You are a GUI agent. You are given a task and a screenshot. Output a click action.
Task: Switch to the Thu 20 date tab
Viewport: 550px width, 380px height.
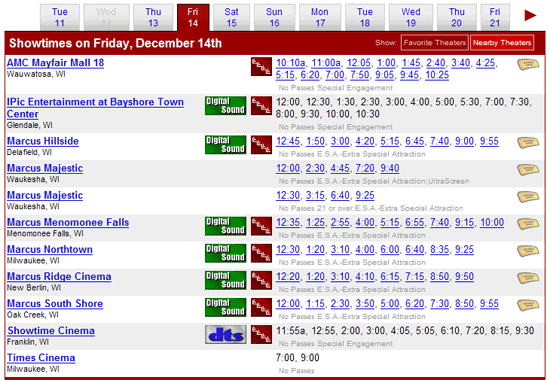(457, 17)
